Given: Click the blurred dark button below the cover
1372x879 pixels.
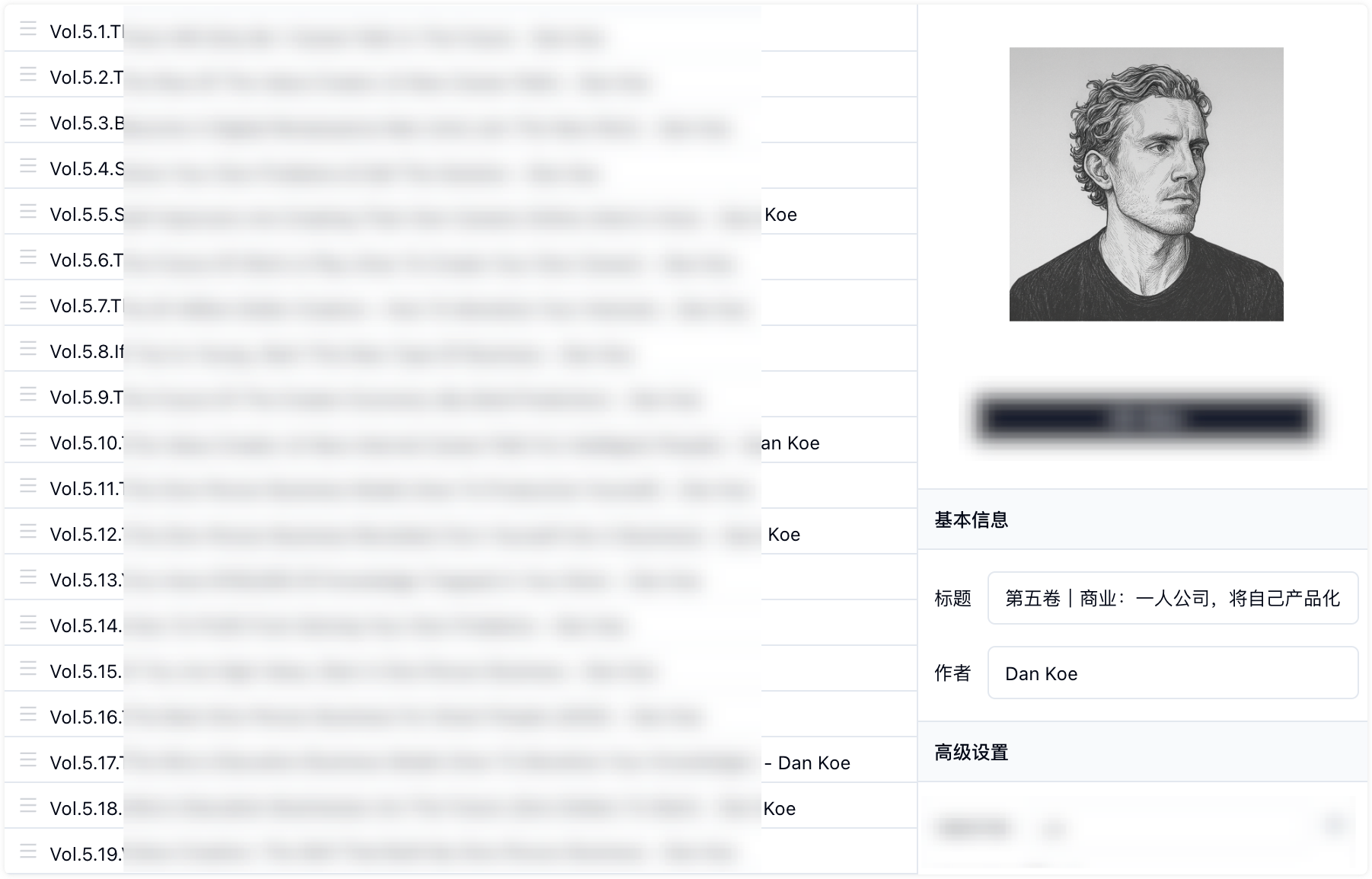Looking at the screenshot, I should [1146, 418].
